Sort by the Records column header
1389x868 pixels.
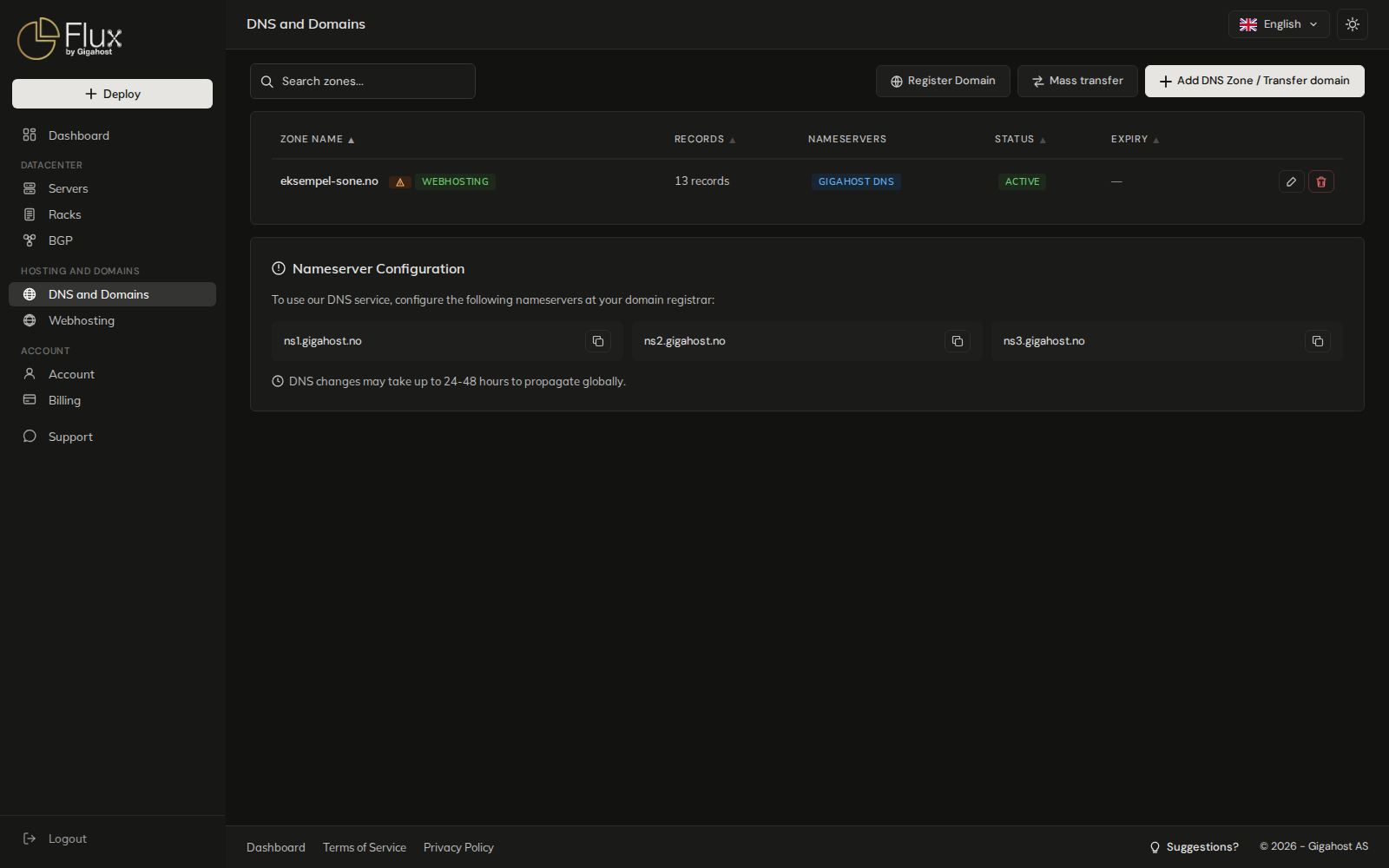[705, 139]
